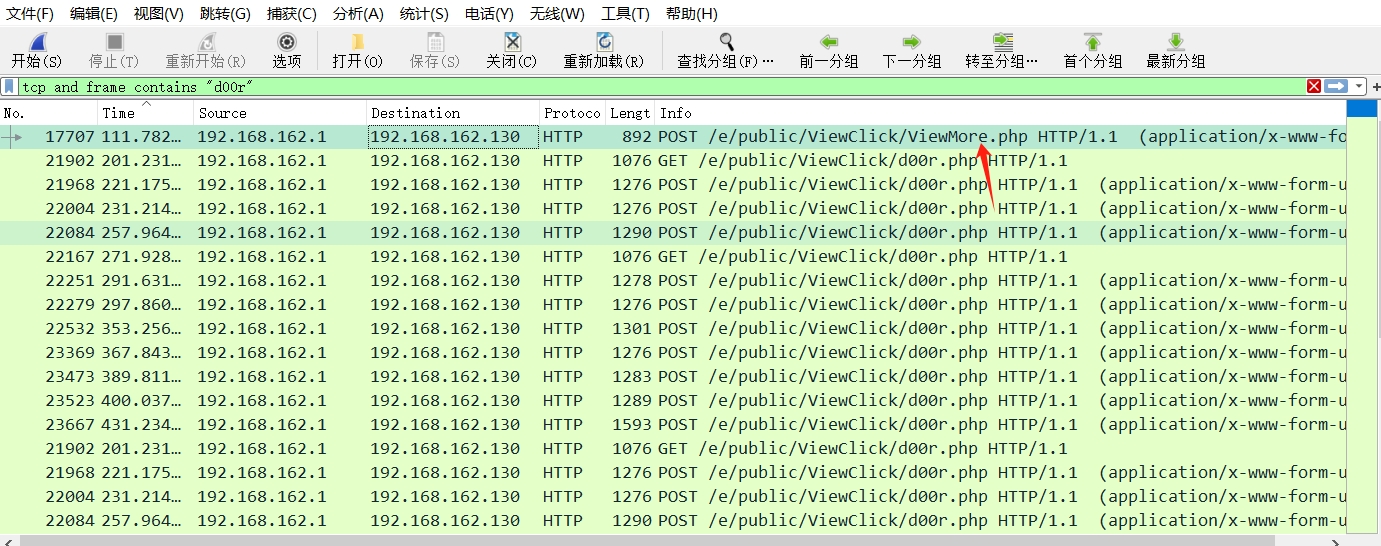Sort by the Source column header
1381x546 pixels.
(280, 113)
